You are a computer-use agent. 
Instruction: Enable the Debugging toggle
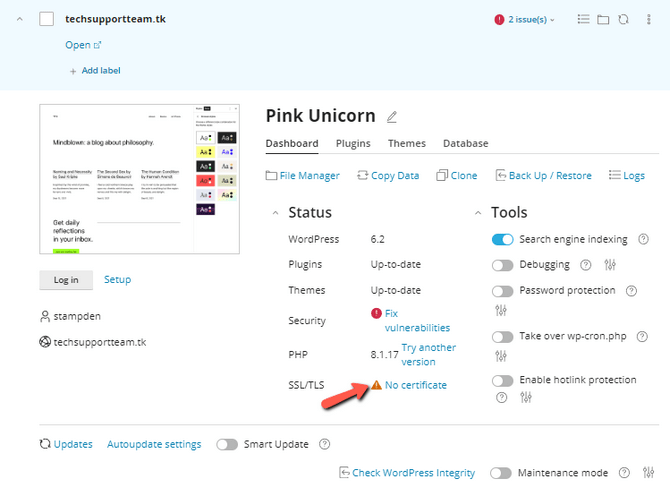click(x=502, y=265)
